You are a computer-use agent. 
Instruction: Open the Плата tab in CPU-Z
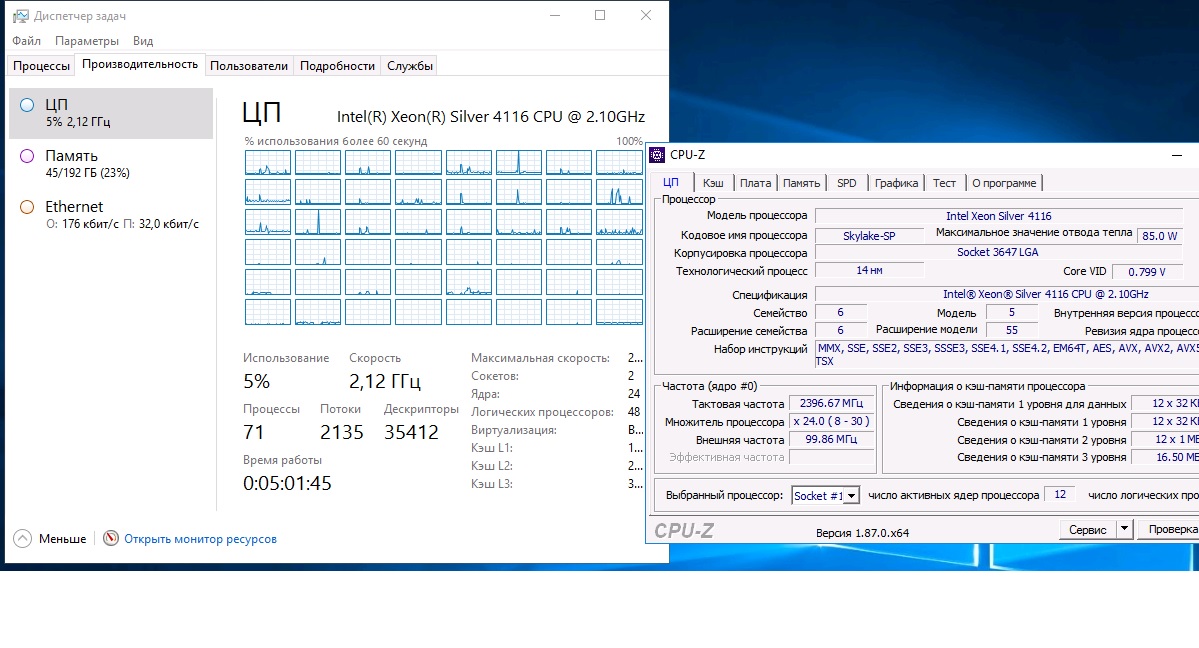tap(755, 183)
